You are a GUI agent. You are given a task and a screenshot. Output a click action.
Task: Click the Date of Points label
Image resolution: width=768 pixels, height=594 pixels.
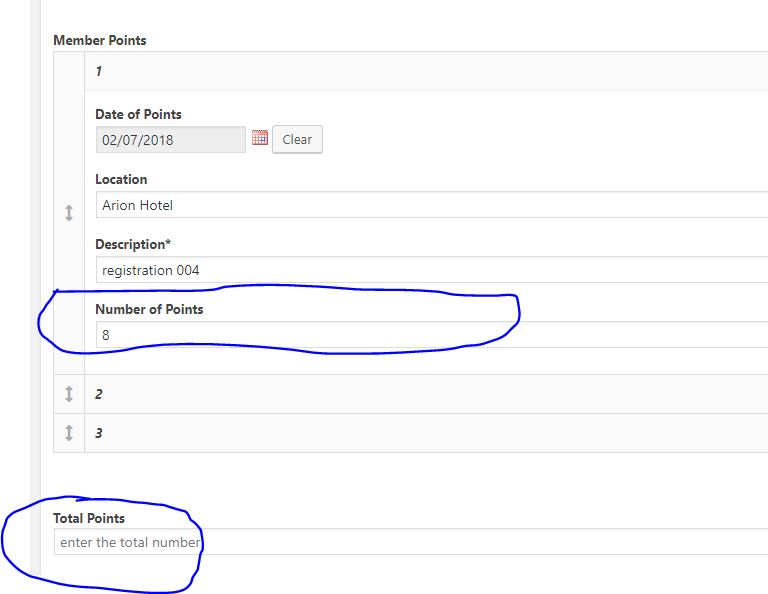pyautogui.click(x=138, y=114)
